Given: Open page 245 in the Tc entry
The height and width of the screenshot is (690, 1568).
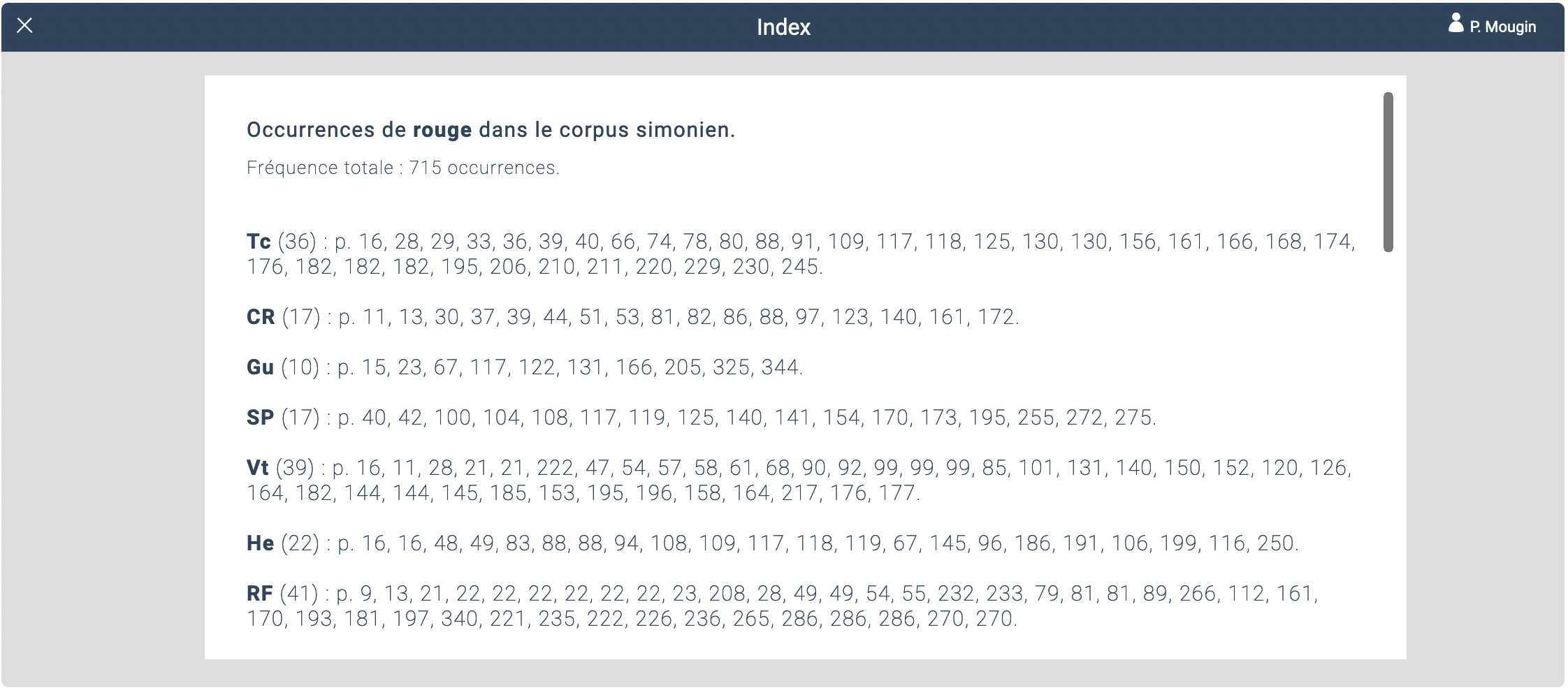Looking at the screenshot, I should tap(799, 267).
